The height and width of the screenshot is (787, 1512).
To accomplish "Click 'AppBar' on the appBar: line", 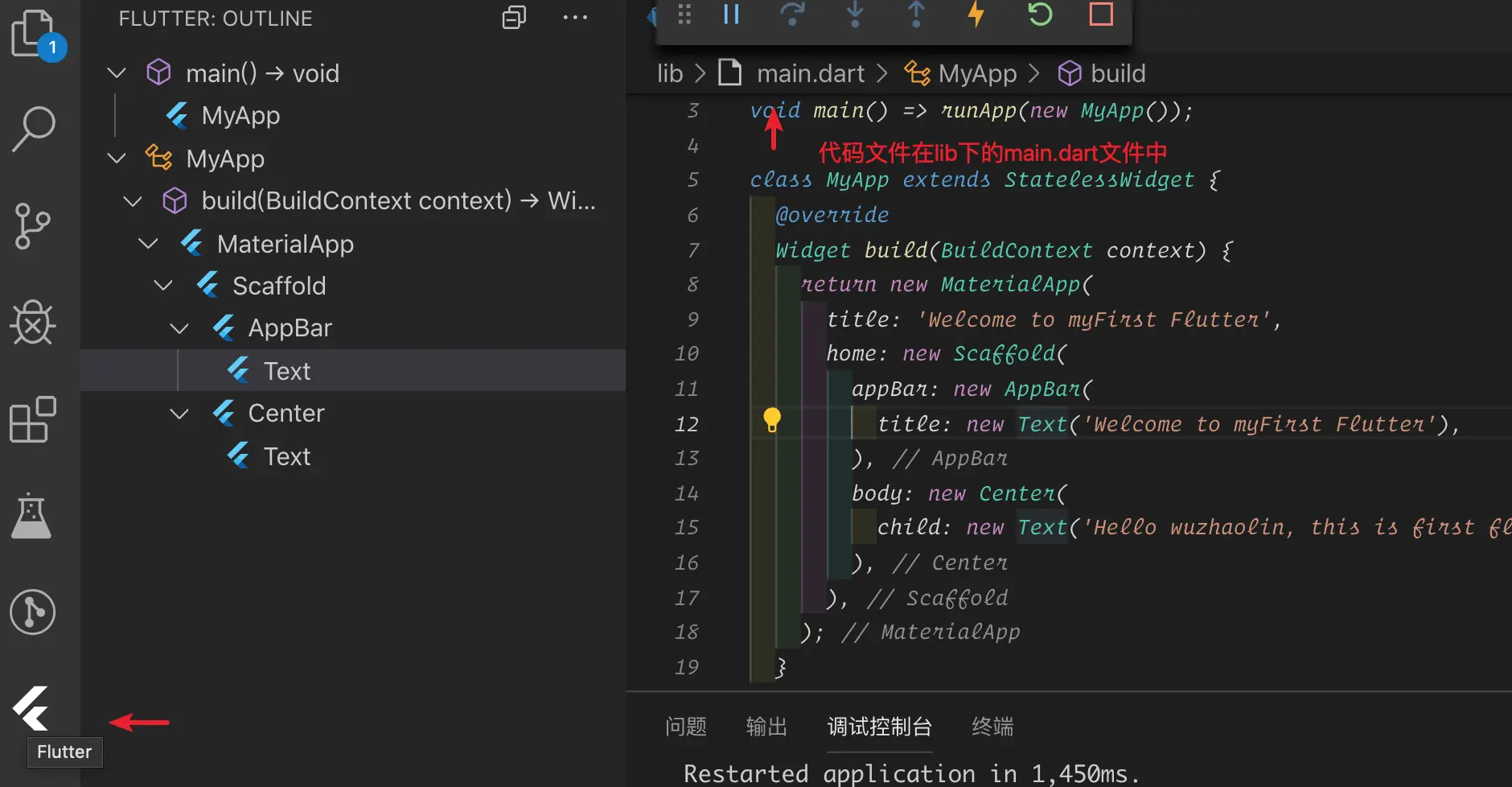I will coord(1042,389).
